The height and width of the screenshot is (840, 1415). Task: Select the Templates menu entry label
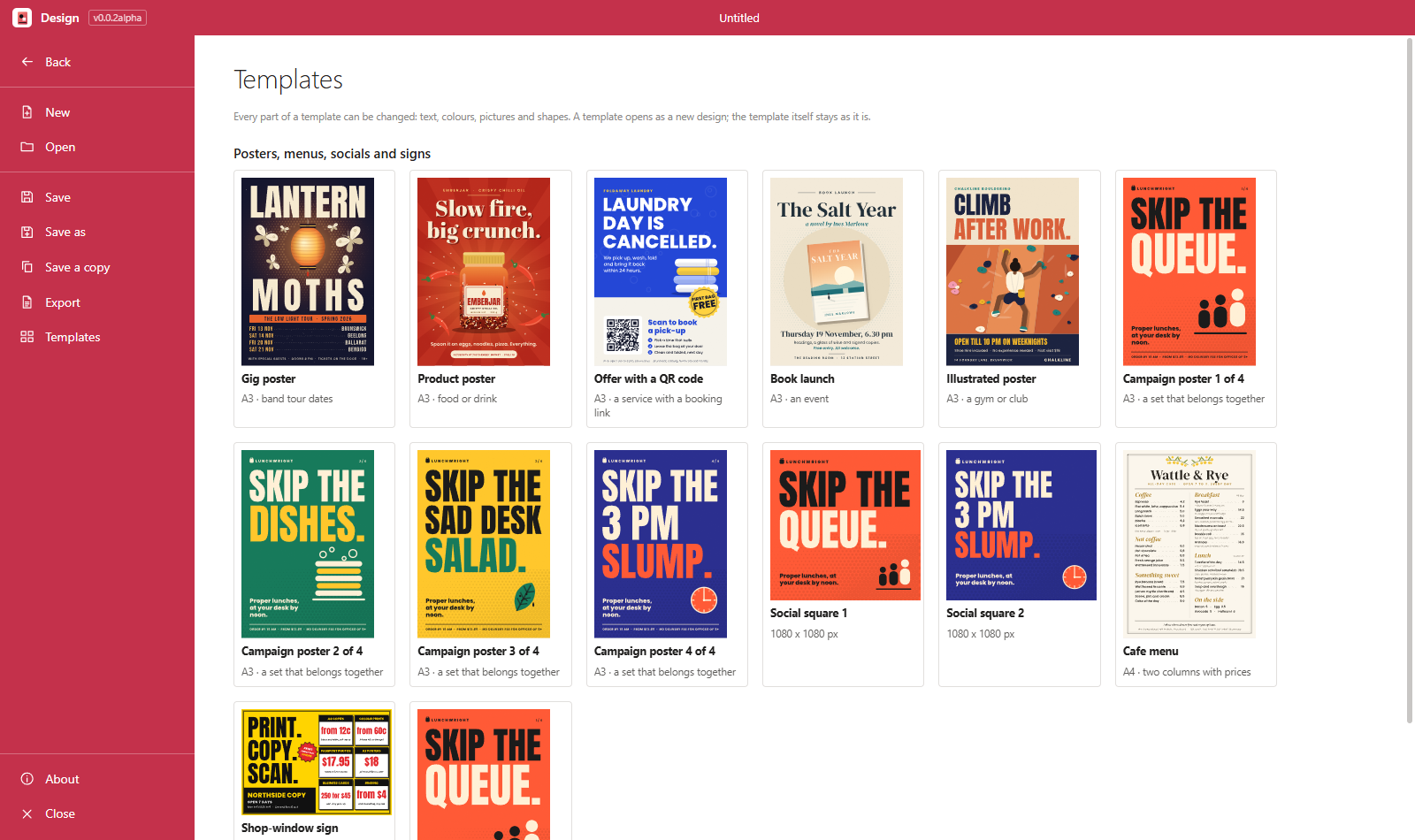(x=73, y=337)
